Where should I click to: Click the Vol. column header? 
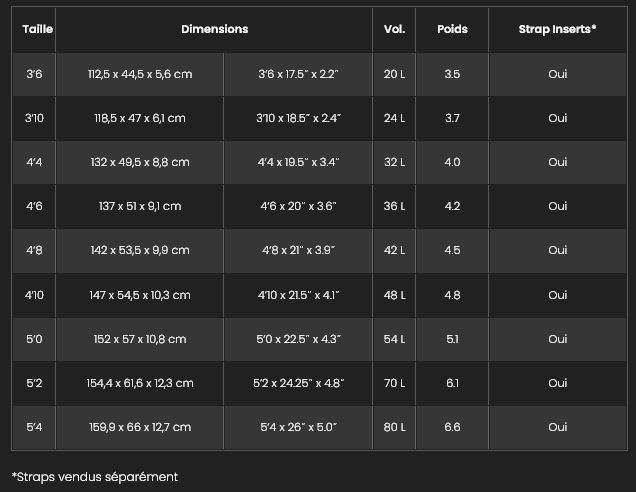tap(394, 30)
